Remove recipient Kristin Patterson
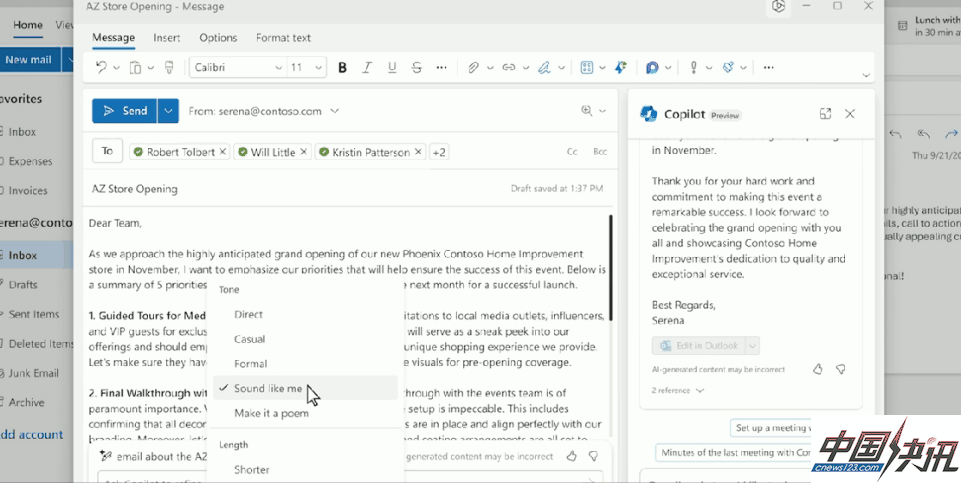This screenshot has width=961, height=483. (x=418, y=151)
